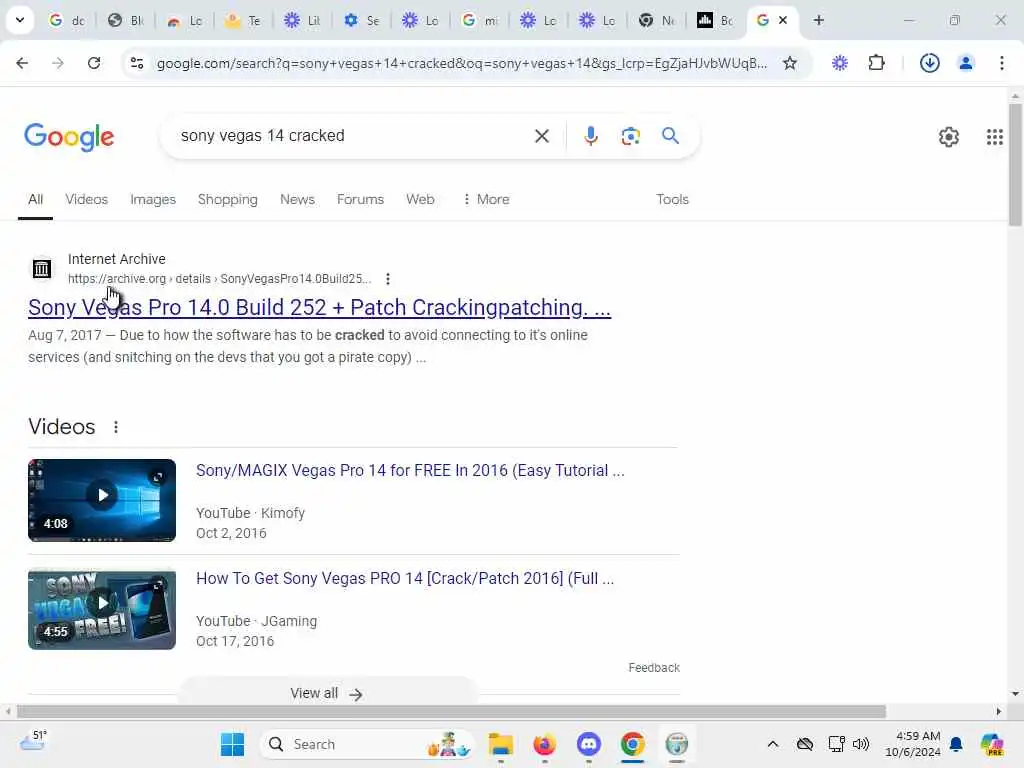
Task: Open the Extensions puzzle icon
Action: [876, 63]
